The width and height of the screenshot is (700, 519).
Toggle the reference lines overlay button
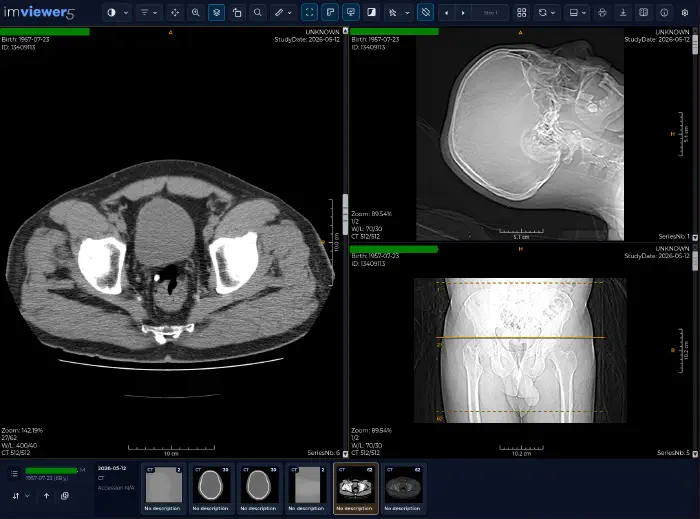[330, 12]
